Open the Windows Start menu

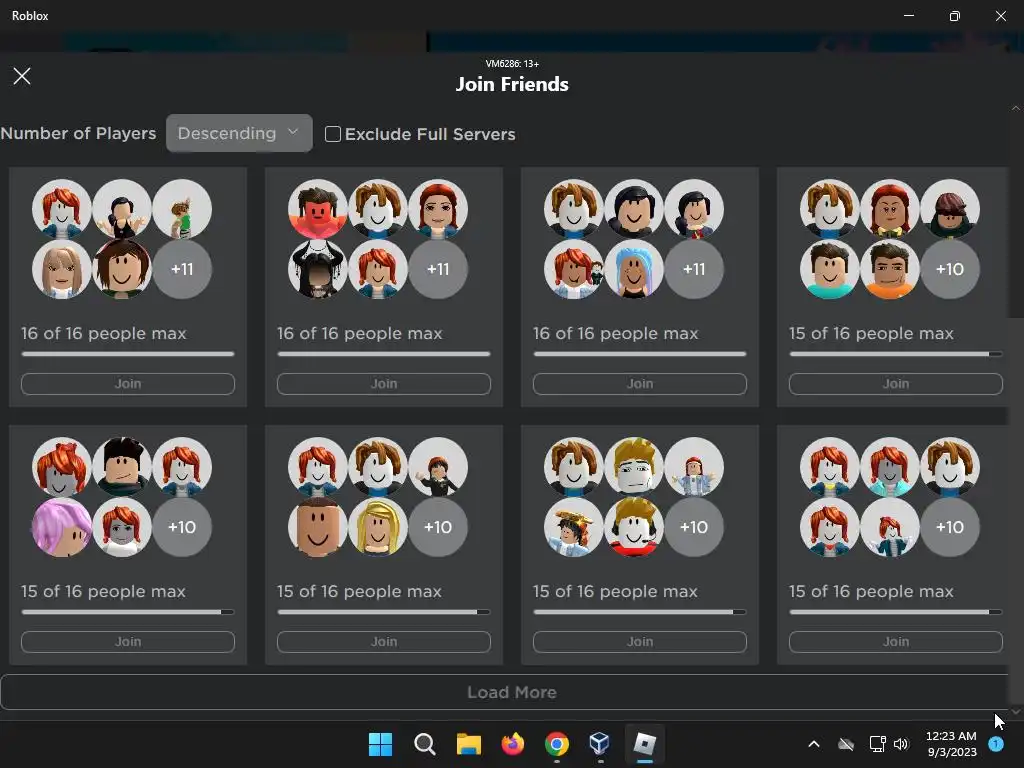tap(380, 744)
